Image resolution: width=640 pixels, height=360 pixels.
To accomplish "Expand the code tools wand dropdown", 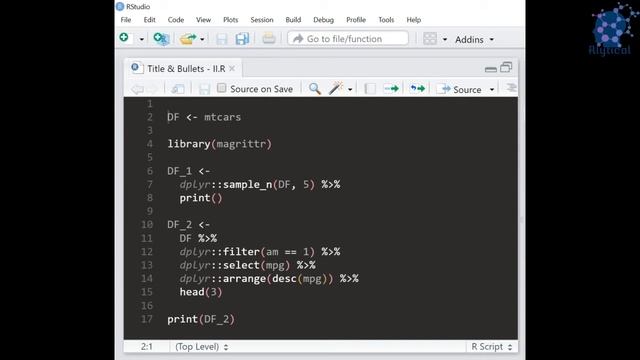I will (x=350, y=89).
